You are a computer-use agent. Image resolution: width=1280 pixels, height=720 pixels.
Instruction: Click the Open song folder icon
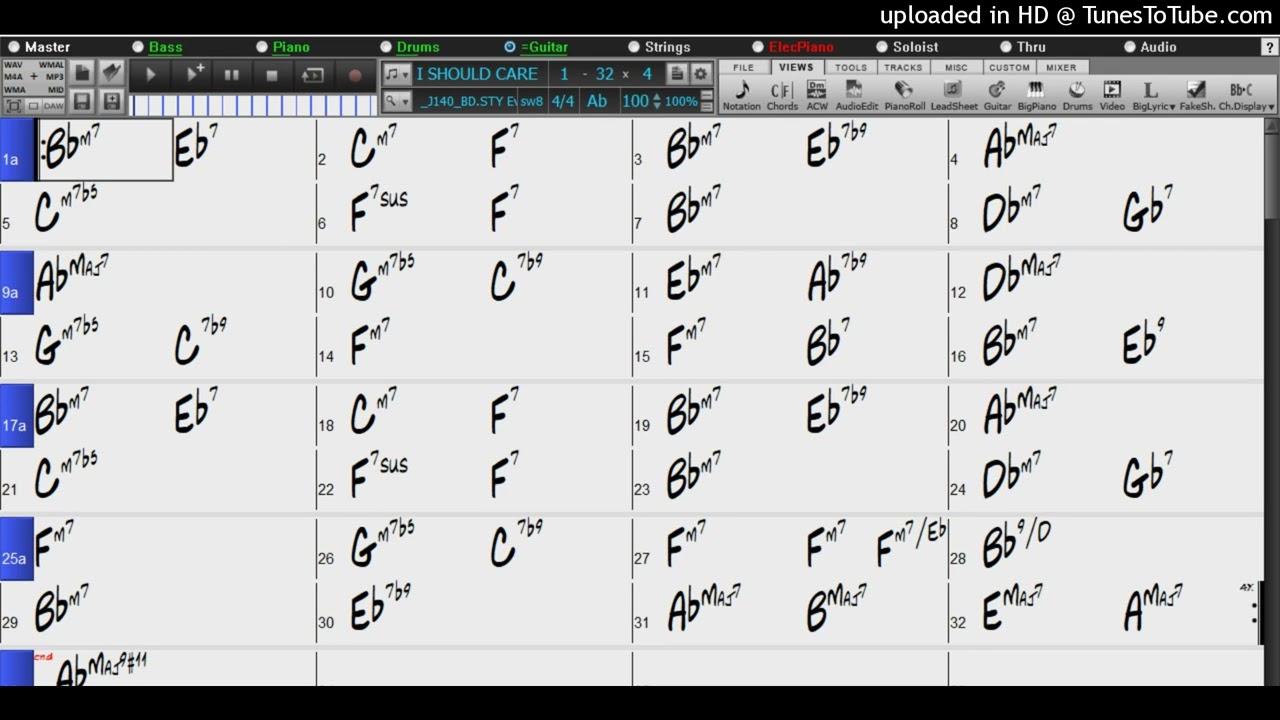(x=111, y=73)
